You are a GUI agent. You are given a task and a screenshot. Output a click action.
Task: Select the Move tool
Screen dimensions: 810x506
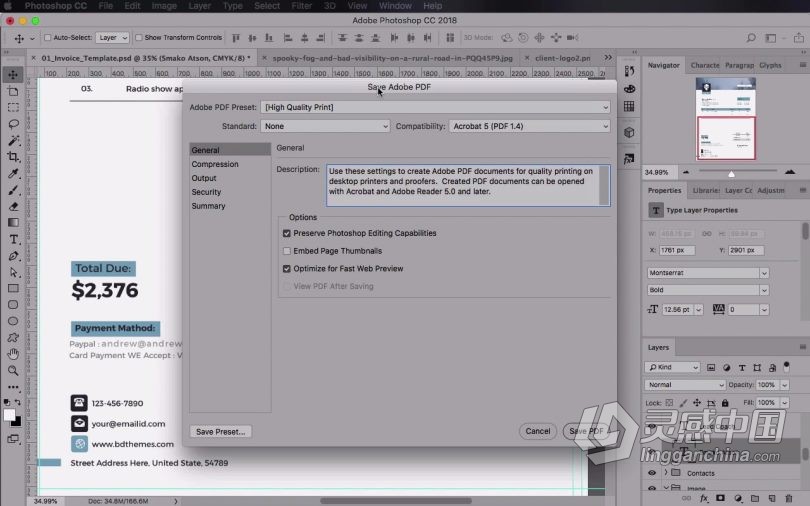pos(13,75)
